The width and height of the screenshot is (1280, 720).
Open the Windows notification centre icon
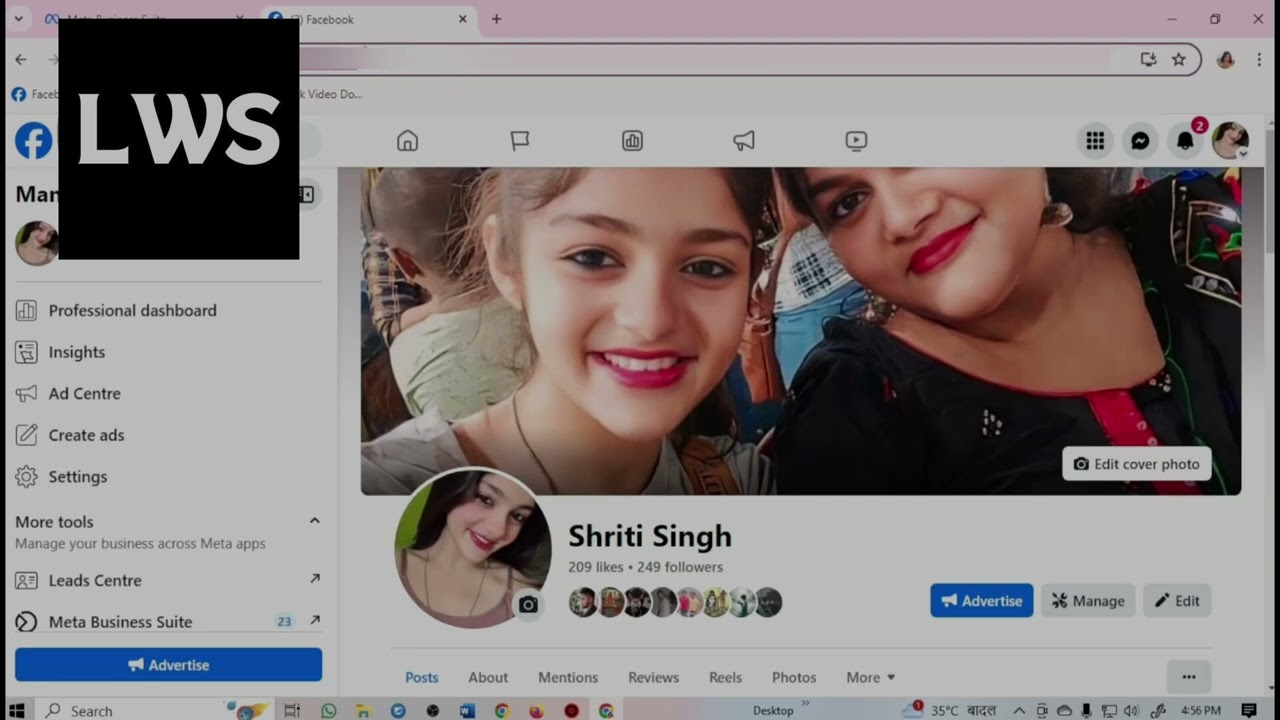pyautogui.click(x=1249, y=710)
